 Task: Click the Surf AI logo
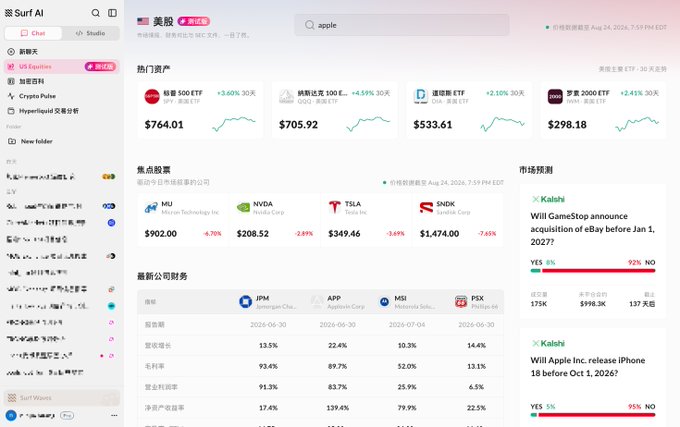coord(24,13)
